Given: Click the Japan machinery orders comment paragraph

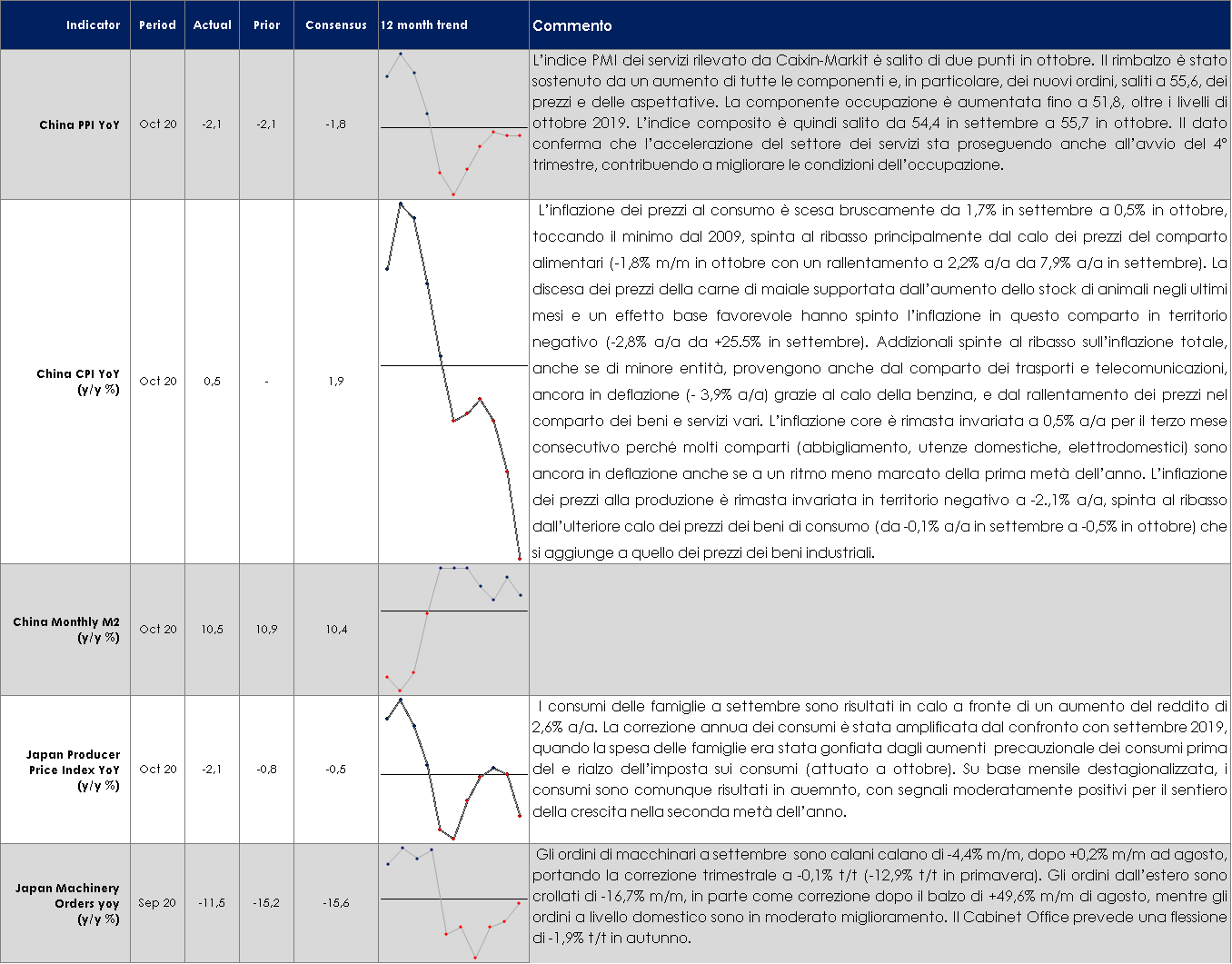Looking at the screenshot, I should (879, 896).
